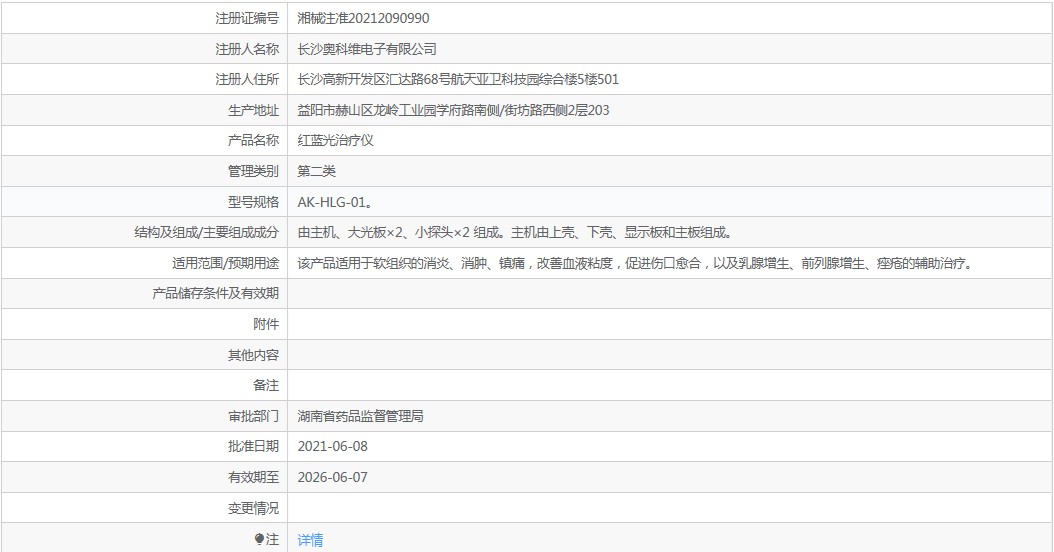1054x552 pixels.
Task: Click the 注册人名称 label
Action: [247, 49]
